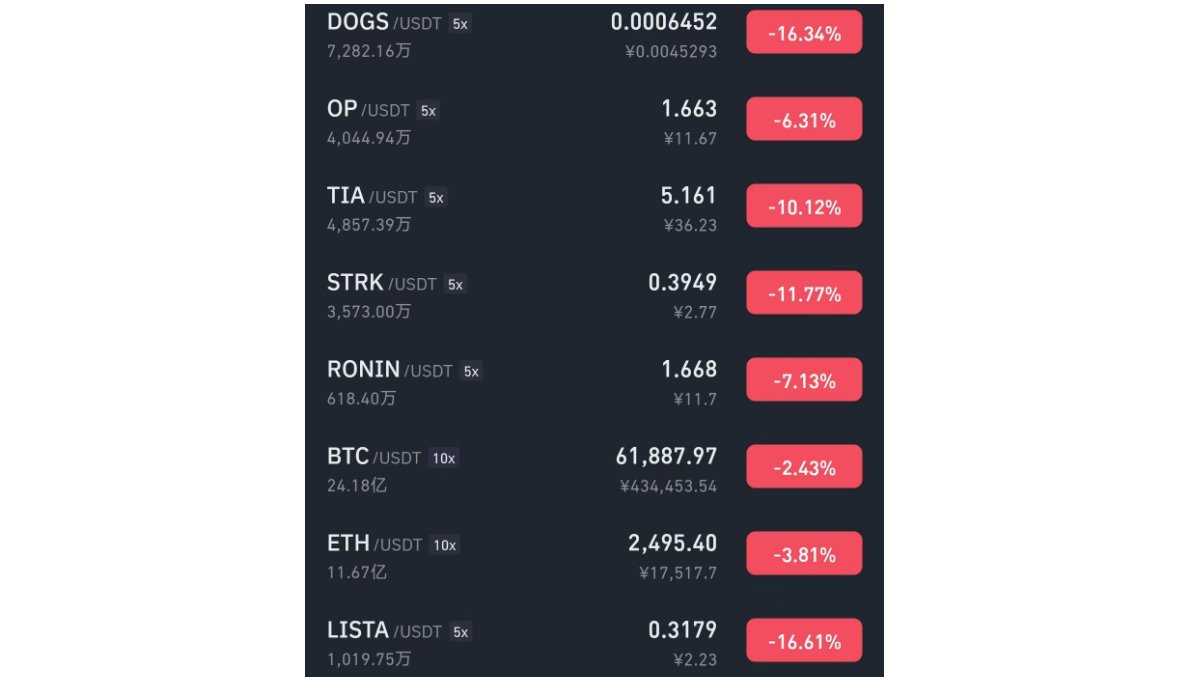Select the 10x leverage tag next to BTC

444,458
